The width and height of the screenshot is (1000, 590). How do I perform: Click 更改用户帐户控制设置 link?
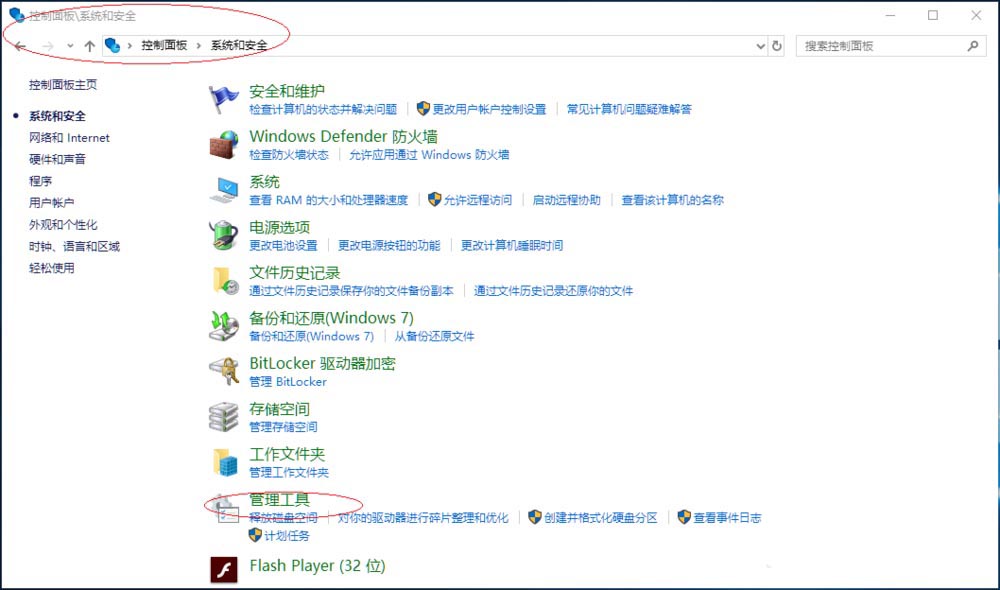[489, 109]
